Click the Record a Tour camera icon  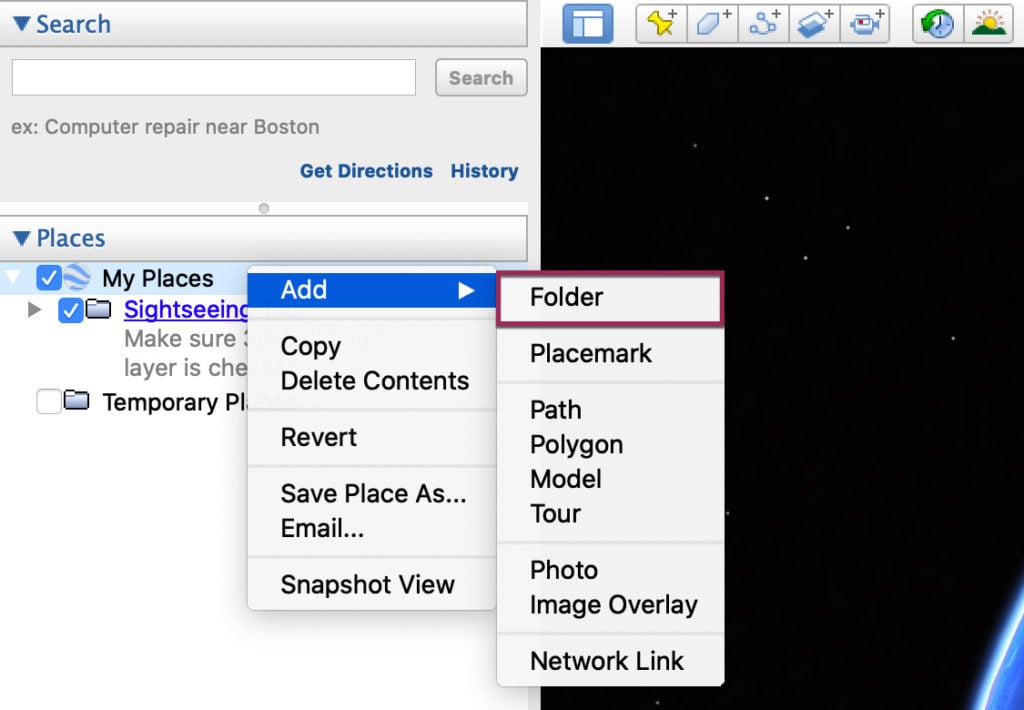click(x=864, y=24)
